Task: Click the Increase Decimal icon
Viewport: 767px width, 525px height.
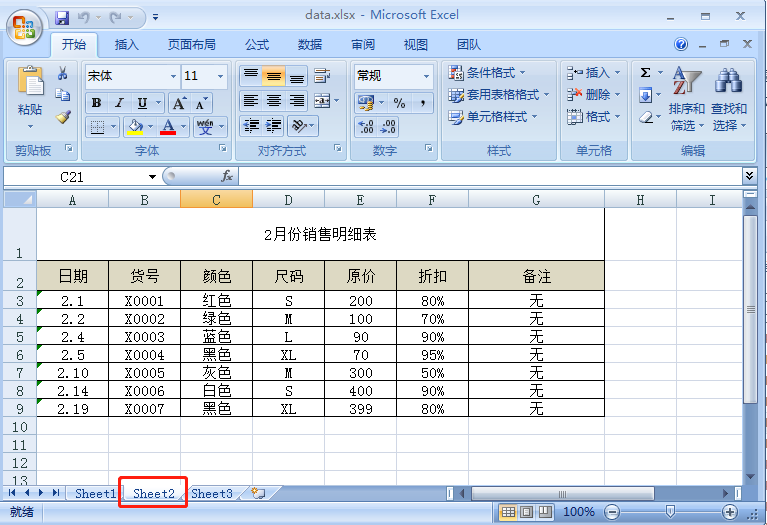Action: pyautogui.click(x=366, y=127)
